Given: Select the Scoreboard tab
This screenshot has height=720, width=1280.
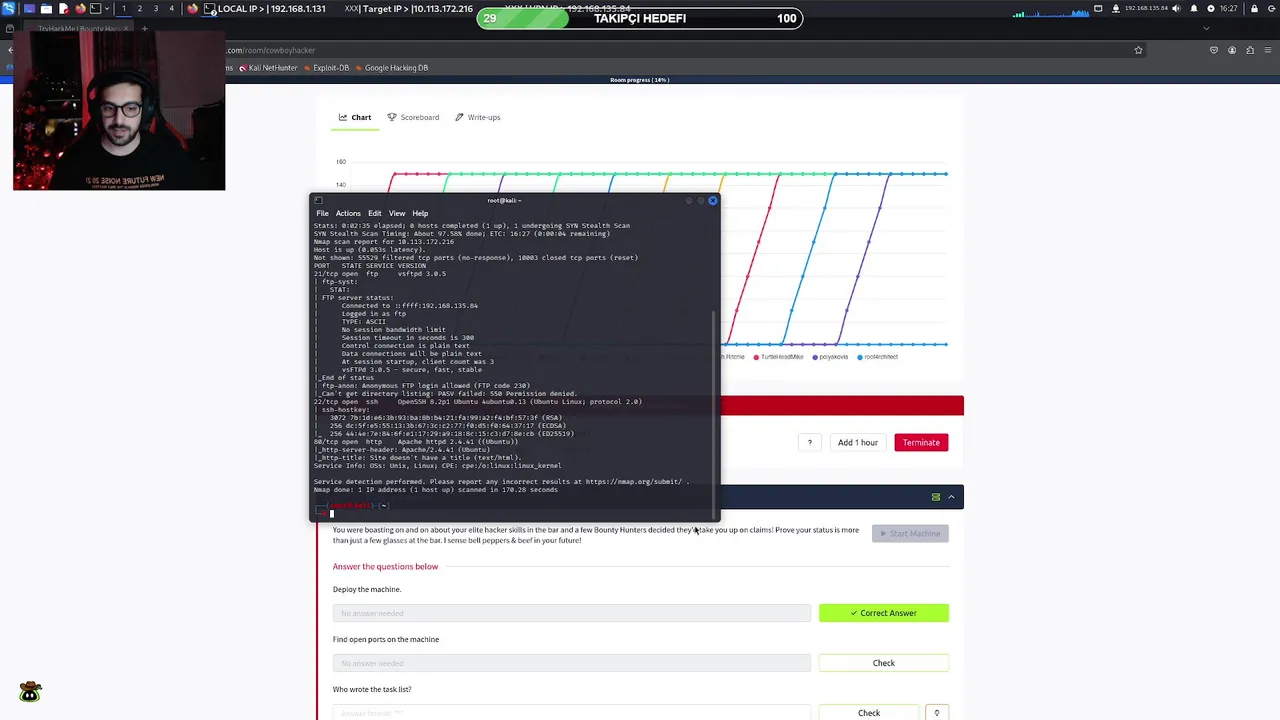Looking at the screenshot, I should pyautogui.click(x=413, y=117).
